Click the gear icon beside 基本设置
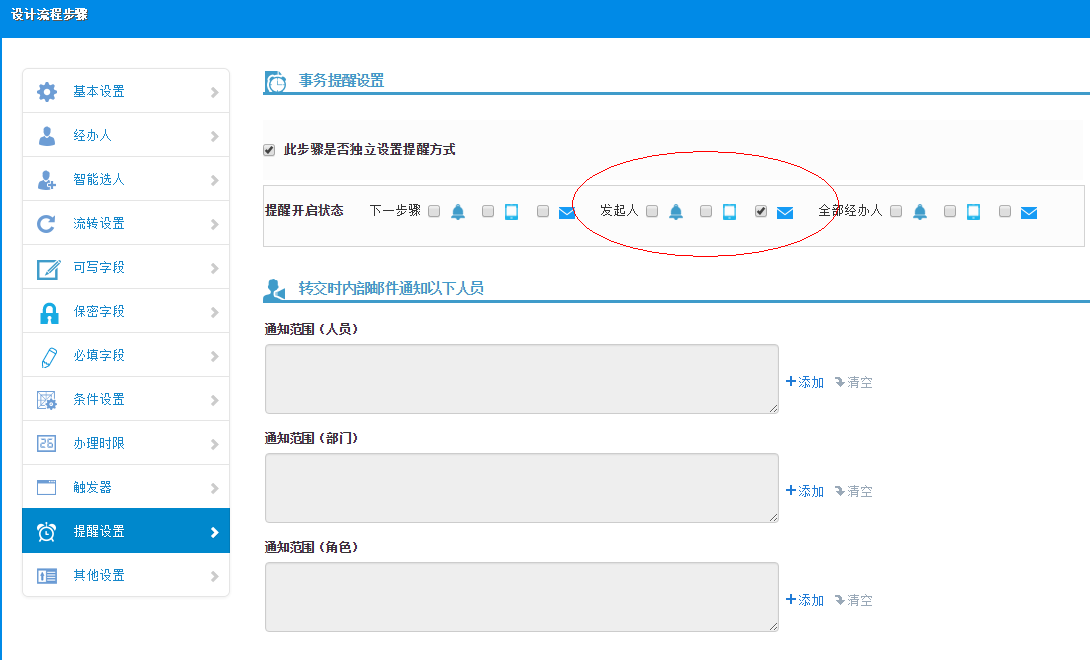 (47, 92)
